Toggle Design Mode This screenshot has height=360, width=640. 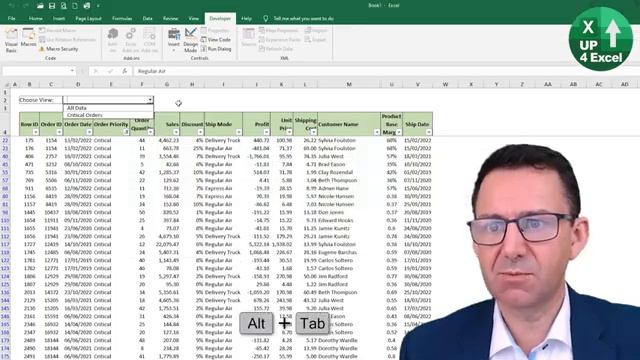[190, 40]
